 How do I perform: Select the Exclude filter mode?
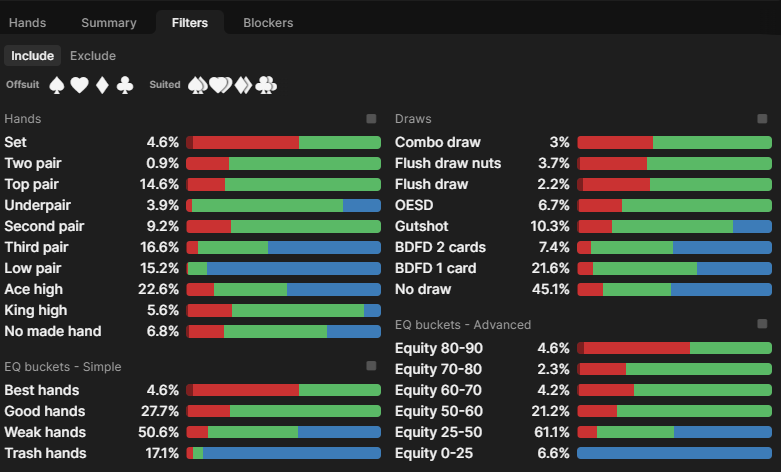[x=93, y=56]
